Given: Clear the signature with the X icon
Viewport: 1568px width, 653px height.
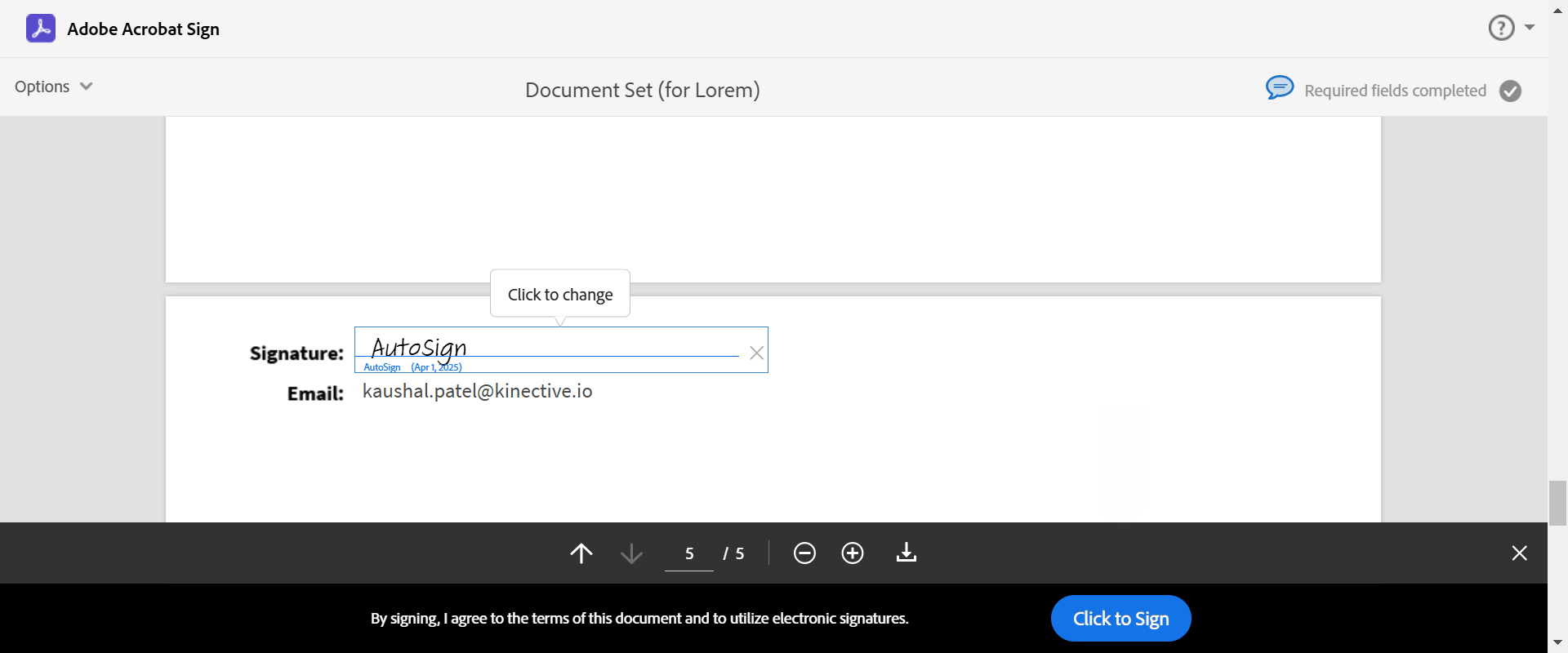Looking at the screenshot, I should coord(756,353).
